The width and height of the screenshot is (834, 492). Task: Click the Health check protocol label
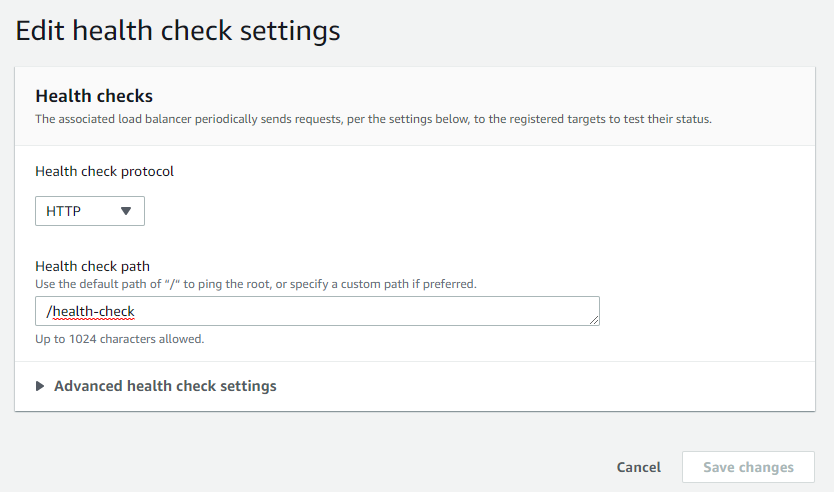(104, 171)
